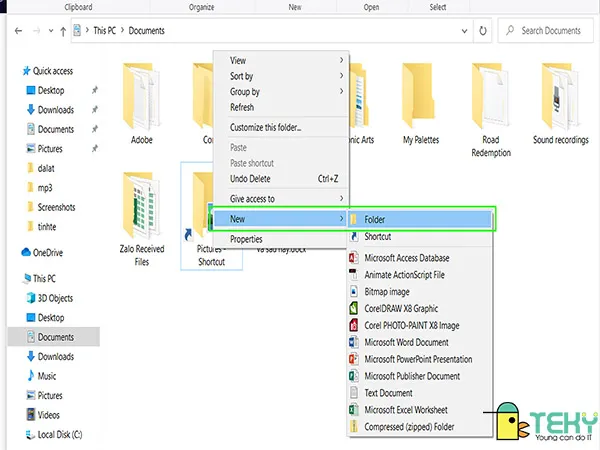Click the Up arrow navigation button

64,31
